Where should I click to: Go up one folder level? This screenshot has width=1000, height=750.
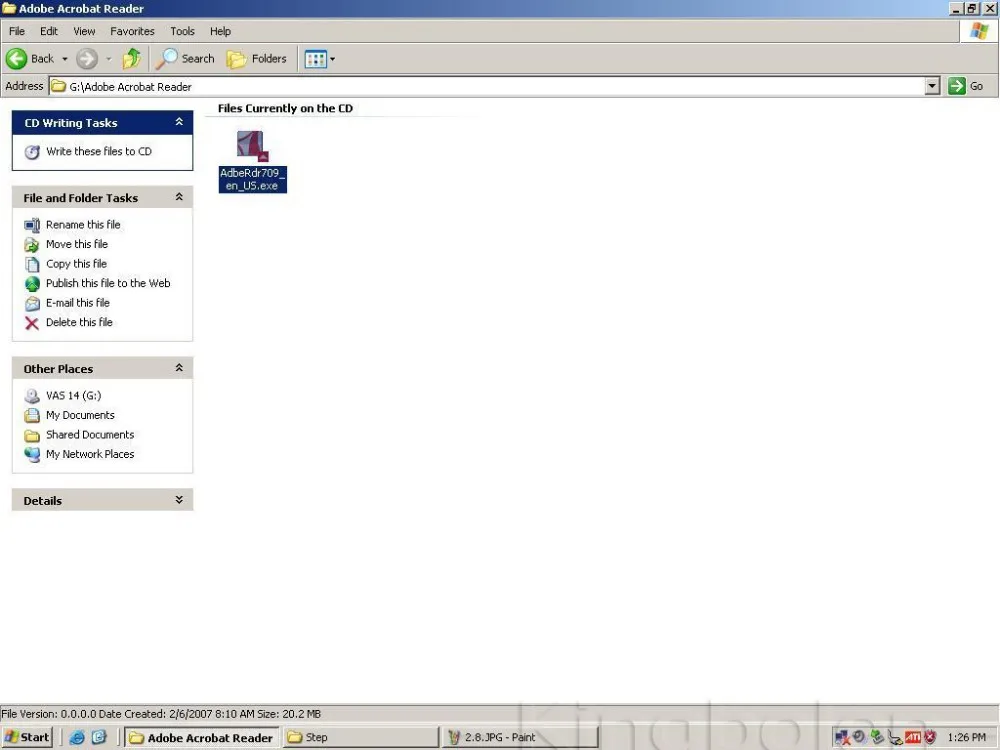pyautogui.click(x=132, y=59)
